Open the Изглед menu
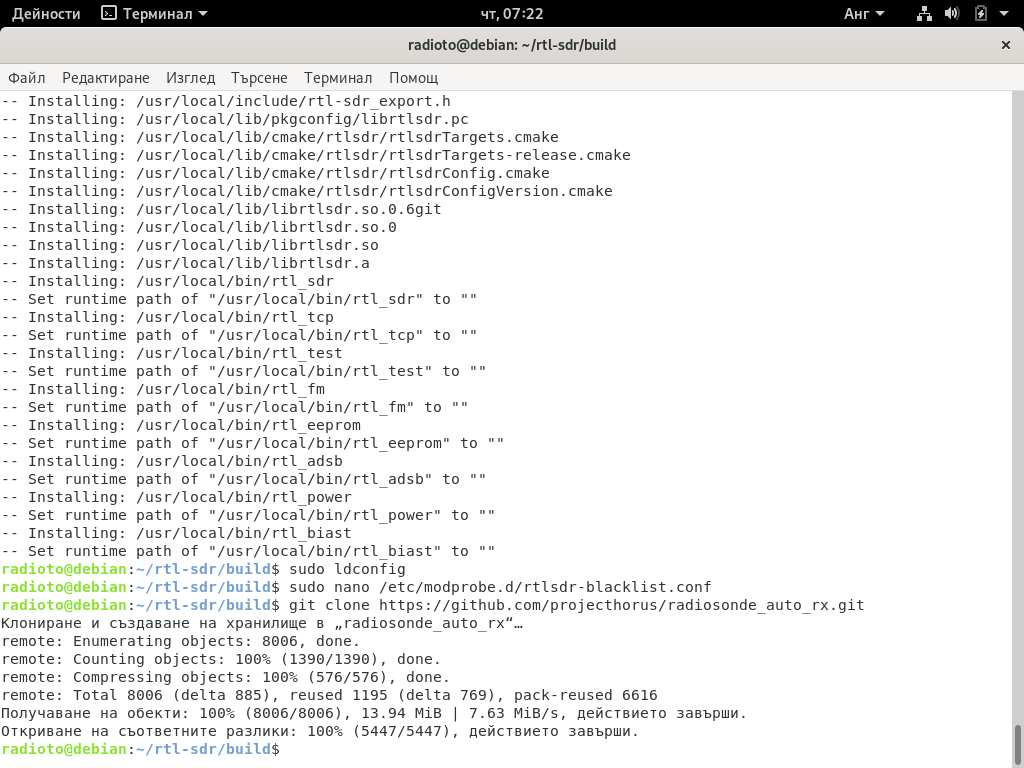 click(x=190, y=78)
